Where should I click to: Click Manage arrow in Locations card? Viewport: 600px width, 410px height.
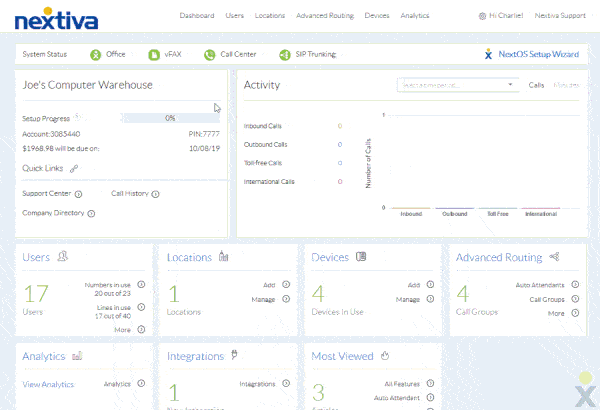(286, 299)
